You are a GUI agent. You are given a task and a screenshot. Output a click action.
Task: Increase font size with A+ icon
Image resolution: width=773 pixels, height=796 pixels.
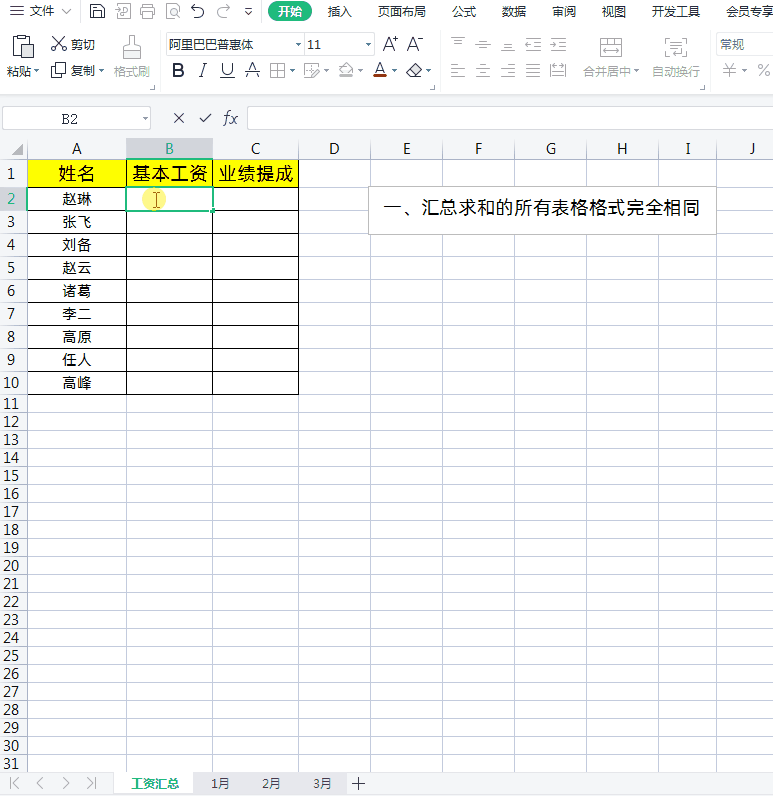pos(390,44)
